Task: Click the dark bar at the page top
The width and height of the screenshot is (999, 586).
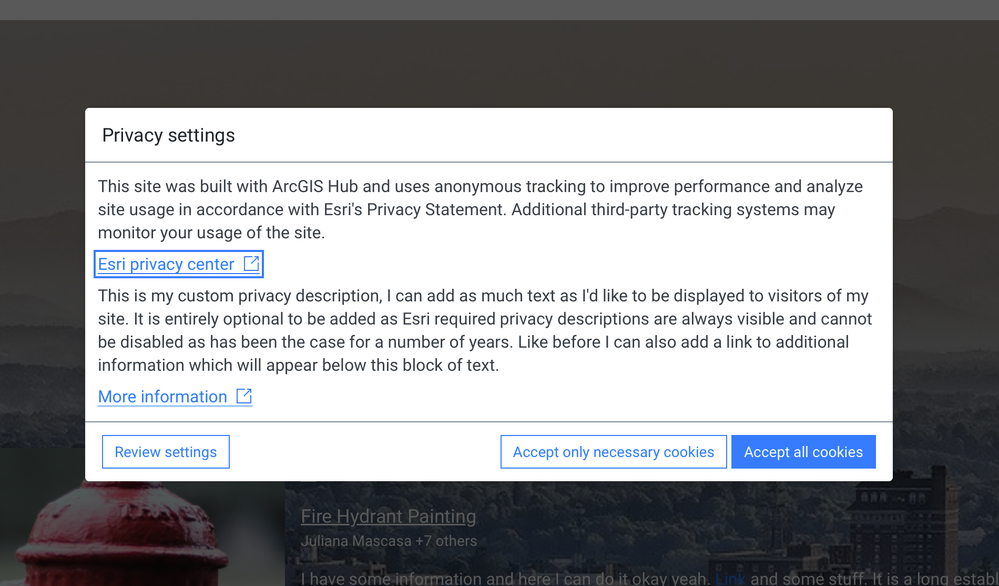Action: pos(500,9)
